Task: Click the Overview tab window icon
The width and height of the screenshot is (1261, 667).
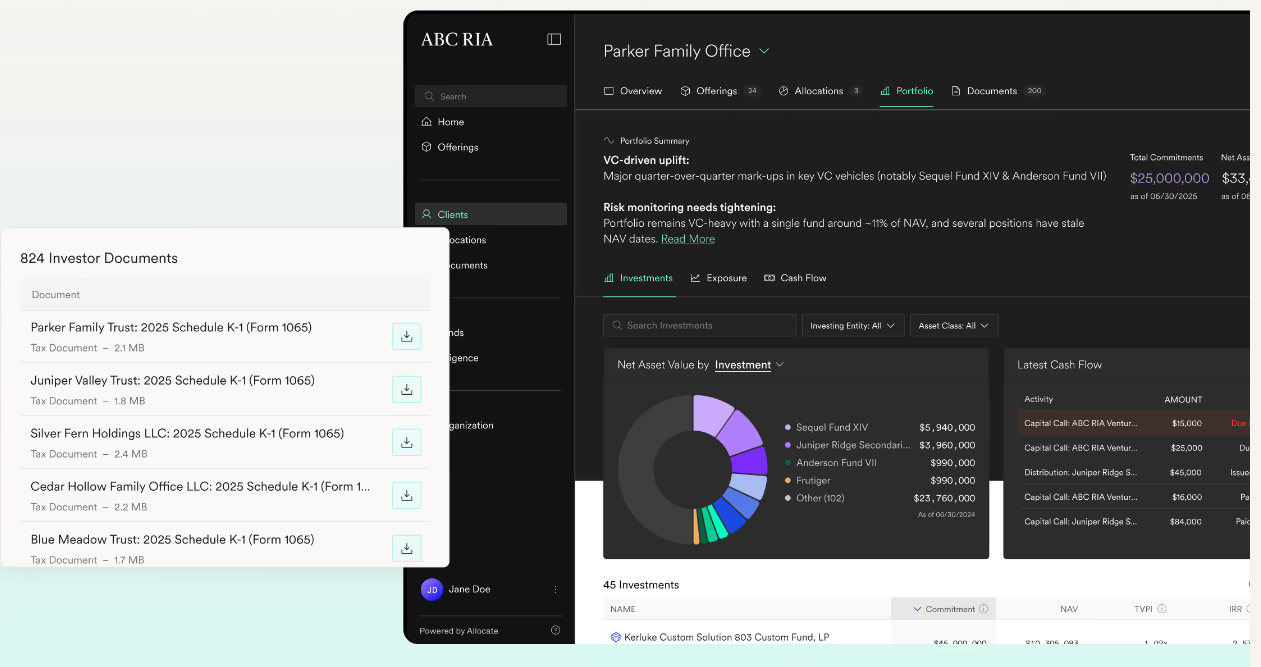Action: (609, 91)
